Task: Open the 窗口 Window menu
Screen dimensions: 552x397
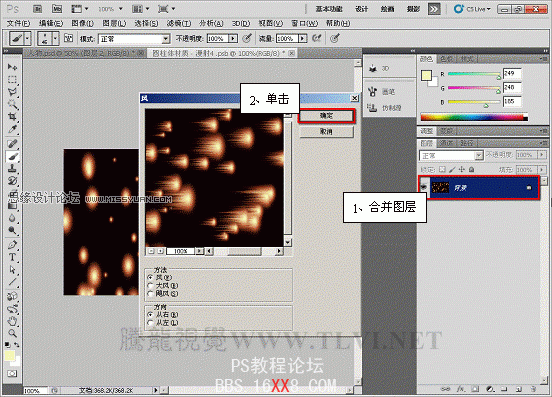Action: click(304, 23)
